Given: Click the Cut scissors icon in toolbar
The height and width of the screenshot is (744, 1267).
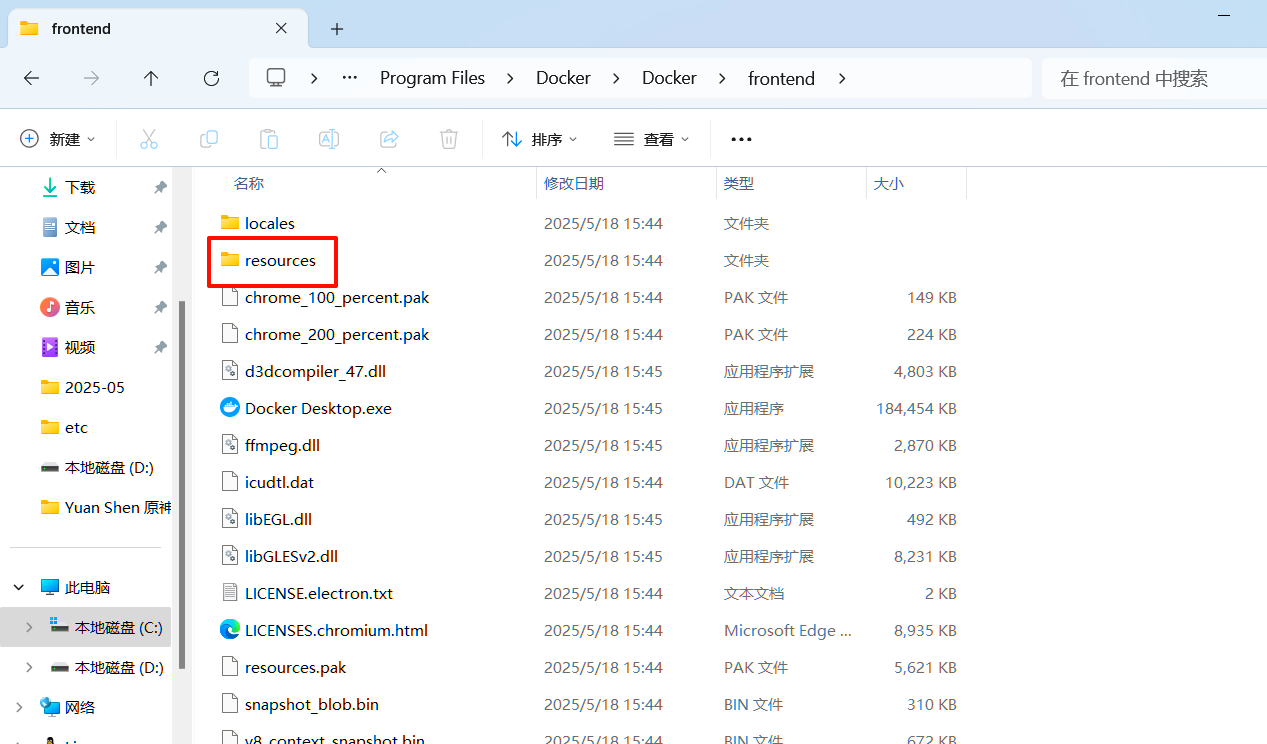Looking at the screenshot, I should coord(149,139).
